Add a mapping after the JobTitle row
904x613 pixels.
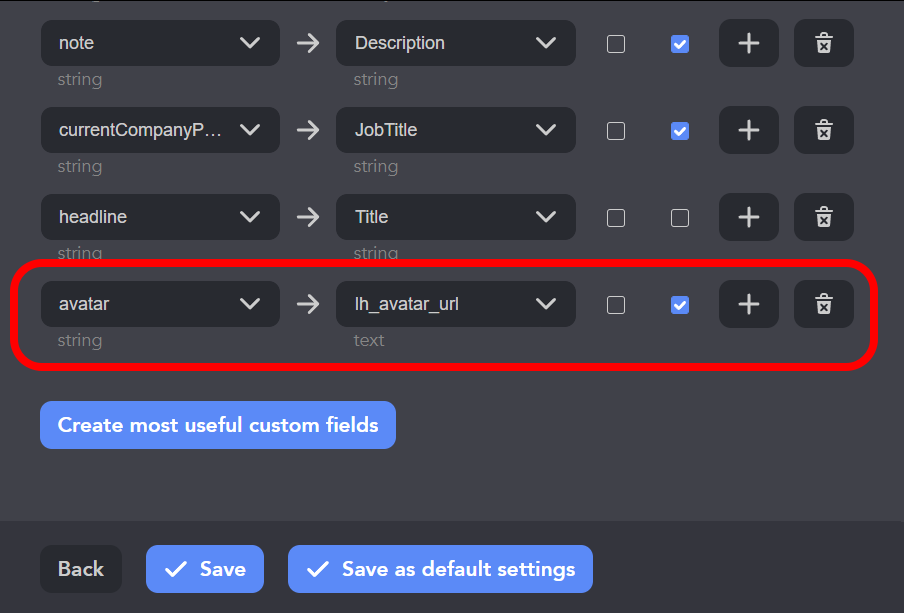748,130
